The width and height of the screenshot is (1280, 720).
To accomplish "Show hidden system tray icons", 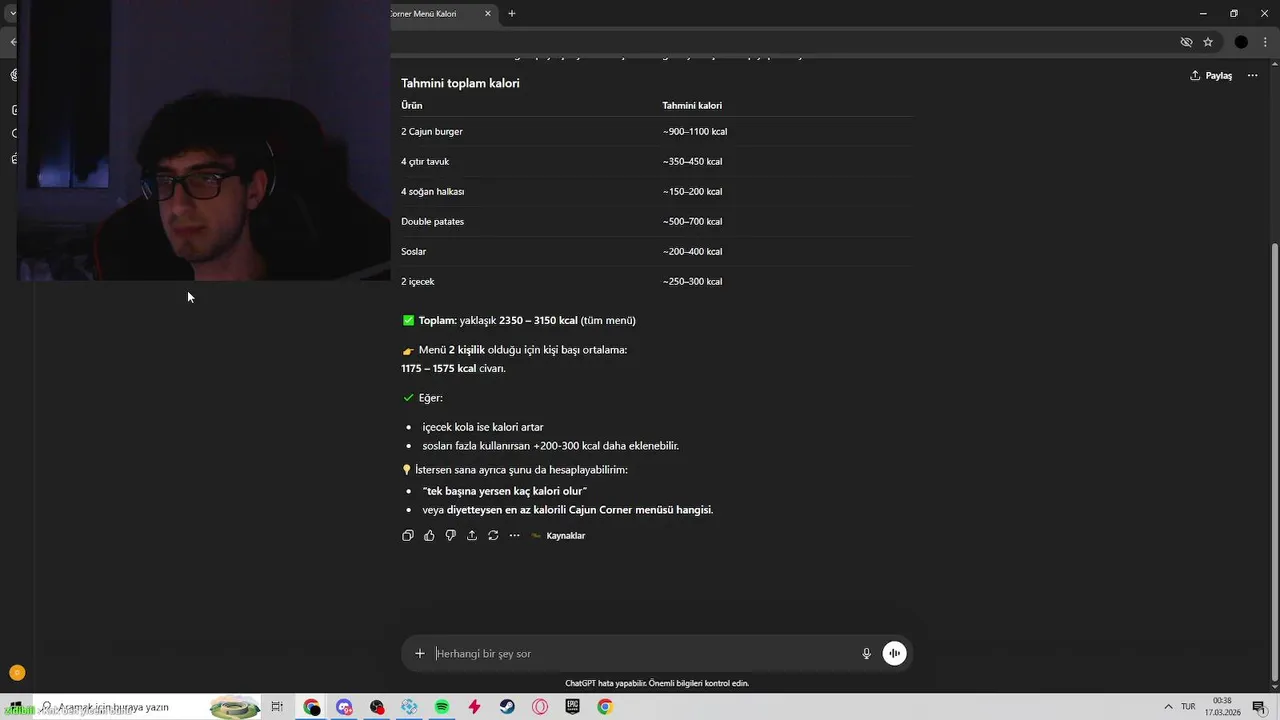I will pos(1168,707).
